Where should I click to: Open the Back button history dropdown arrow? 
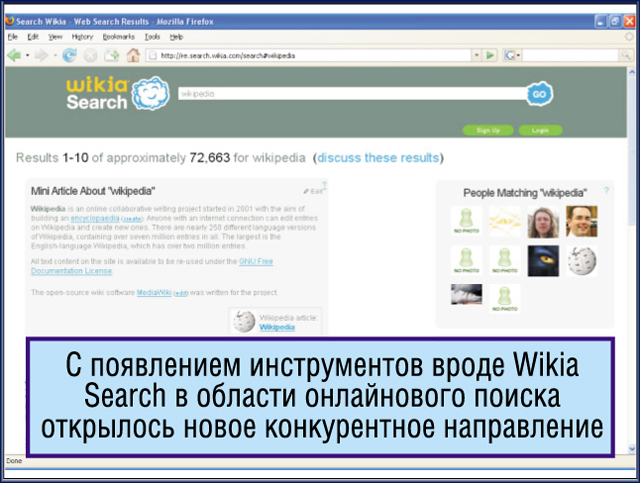coord(27,55)
